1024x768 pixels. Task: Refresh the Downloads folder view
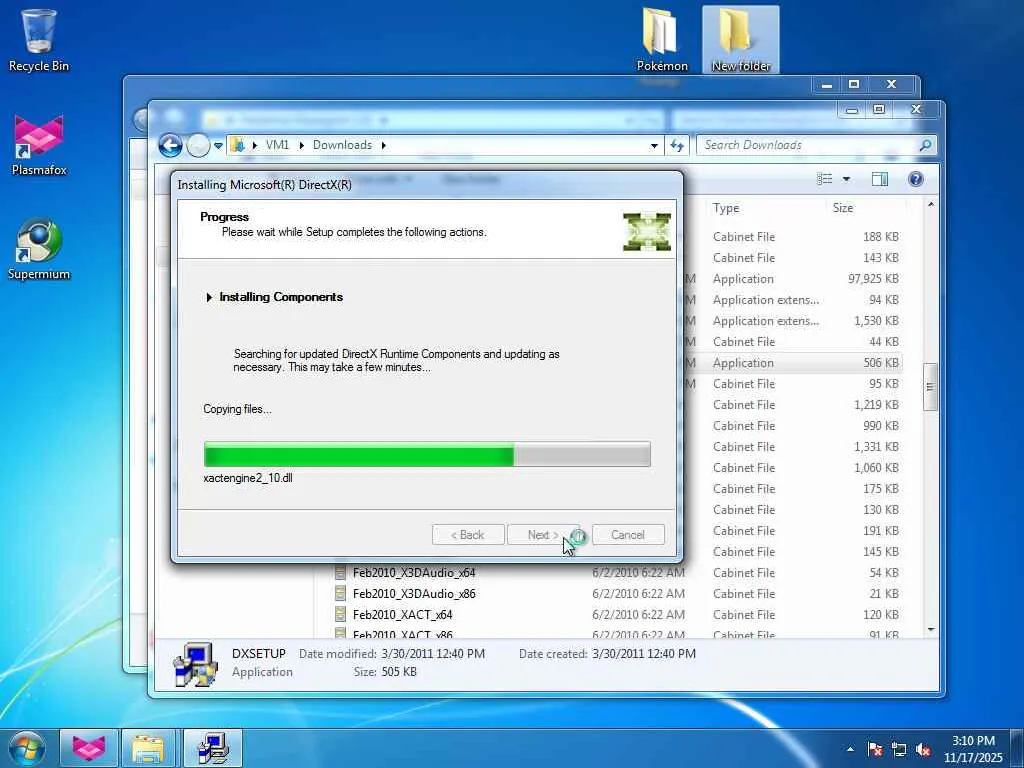coord(677,146)
